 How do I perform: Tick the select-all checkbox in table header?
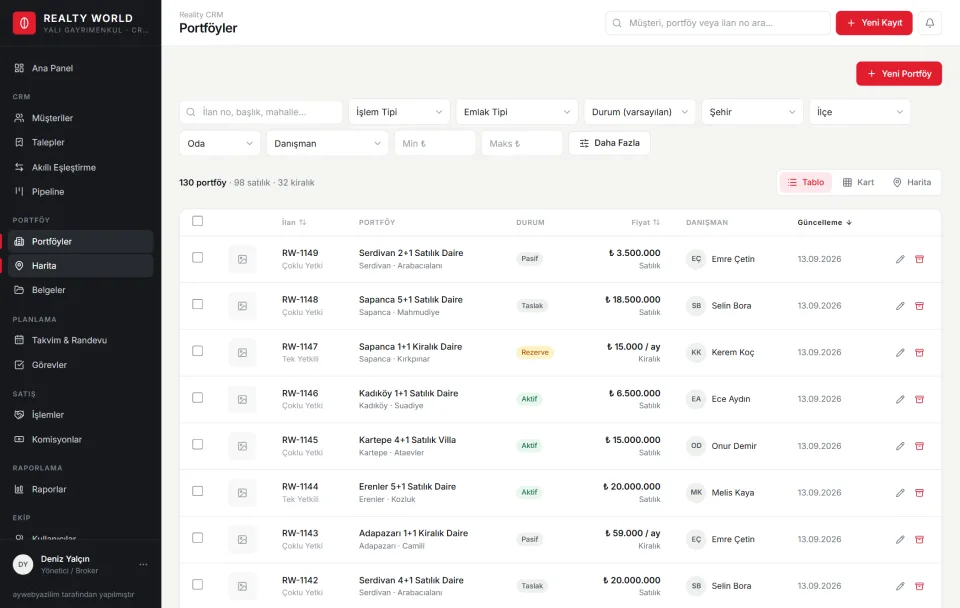197,221
